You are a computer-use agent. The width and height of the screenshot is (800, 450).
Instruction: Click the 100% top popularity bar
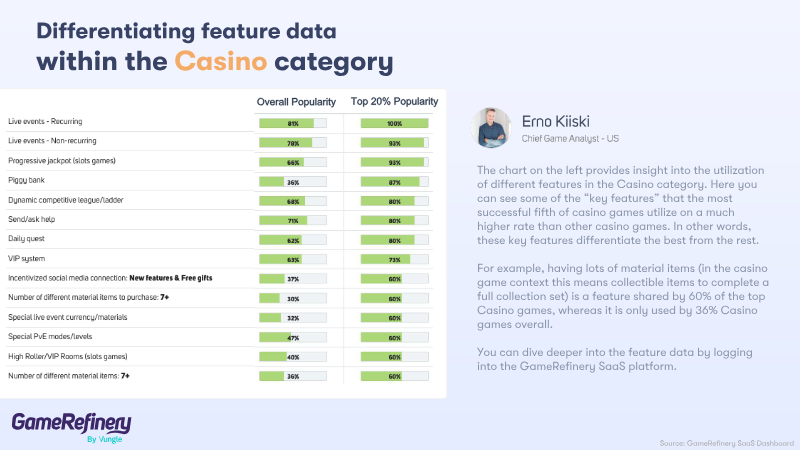[x=394, y=123]
